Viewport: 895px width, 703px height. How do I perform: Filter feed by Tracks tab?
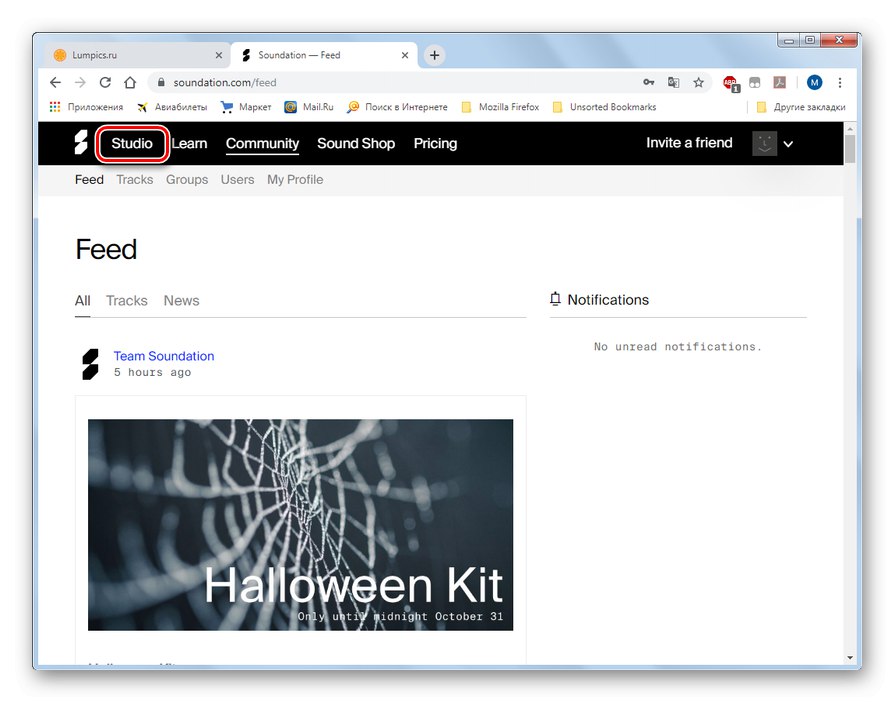pos(127,301)
